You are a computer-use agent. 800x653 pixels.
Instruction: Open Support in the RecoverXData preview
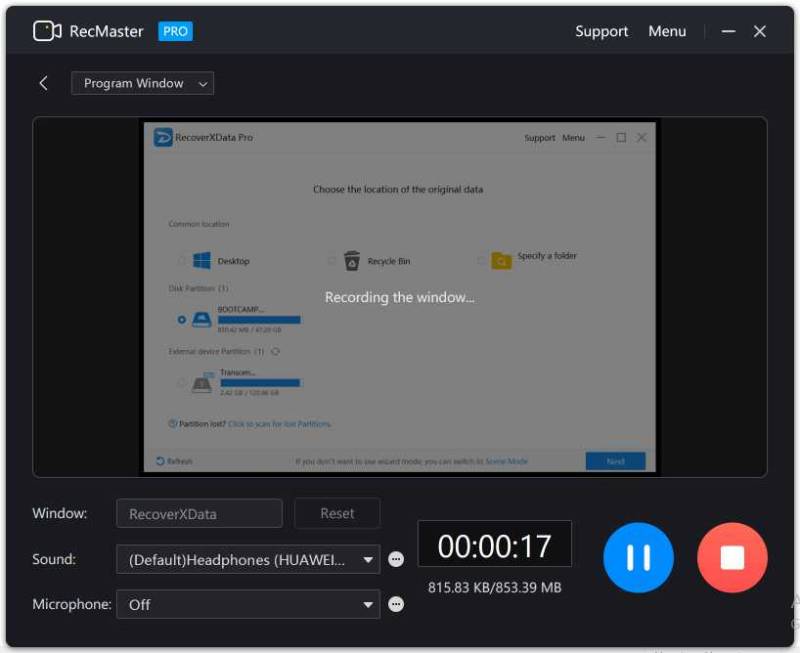point(539,138)
